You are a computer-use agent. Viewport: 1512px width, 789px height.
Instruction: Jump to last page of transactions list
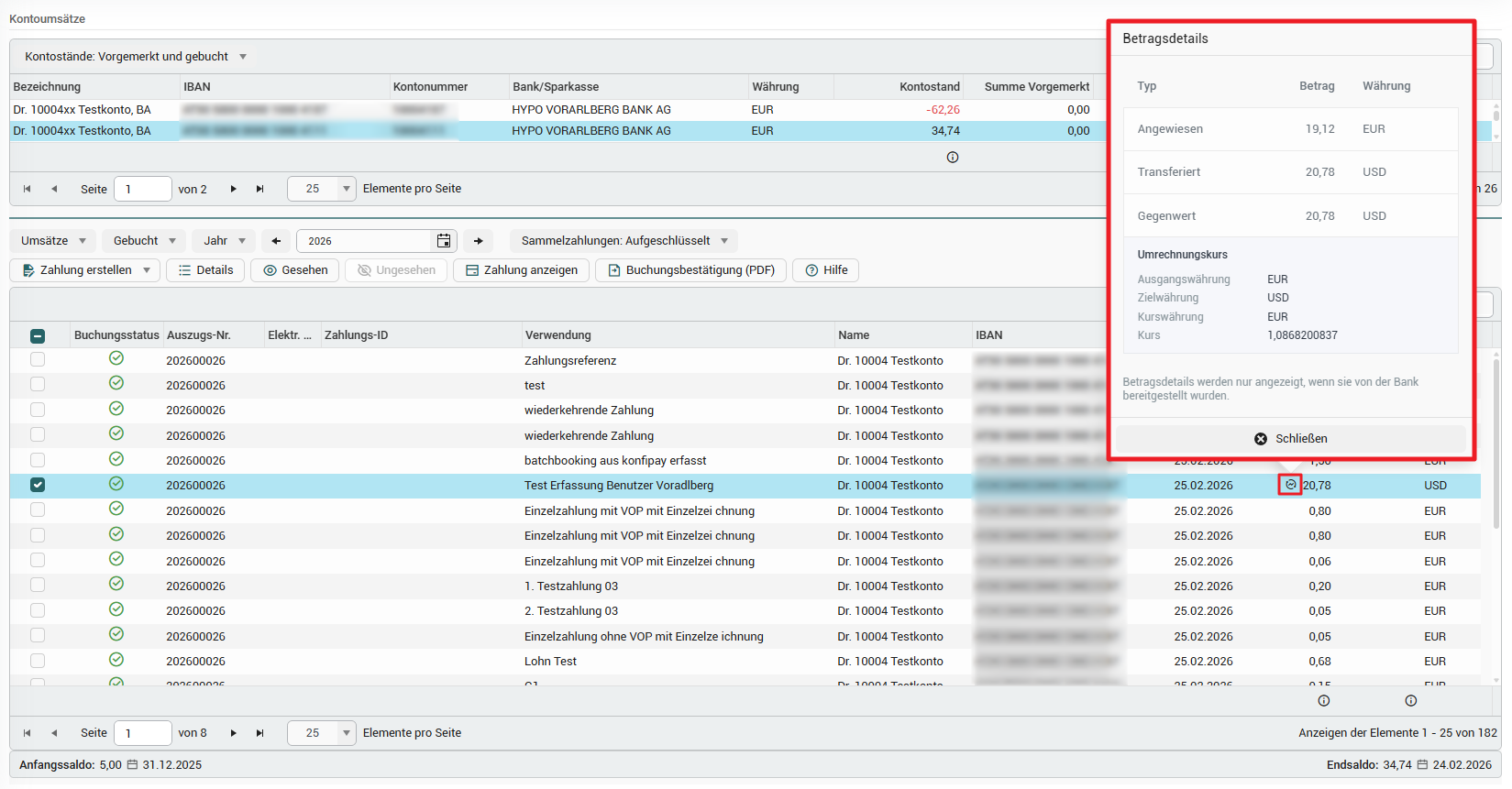[x=260, y=733]
